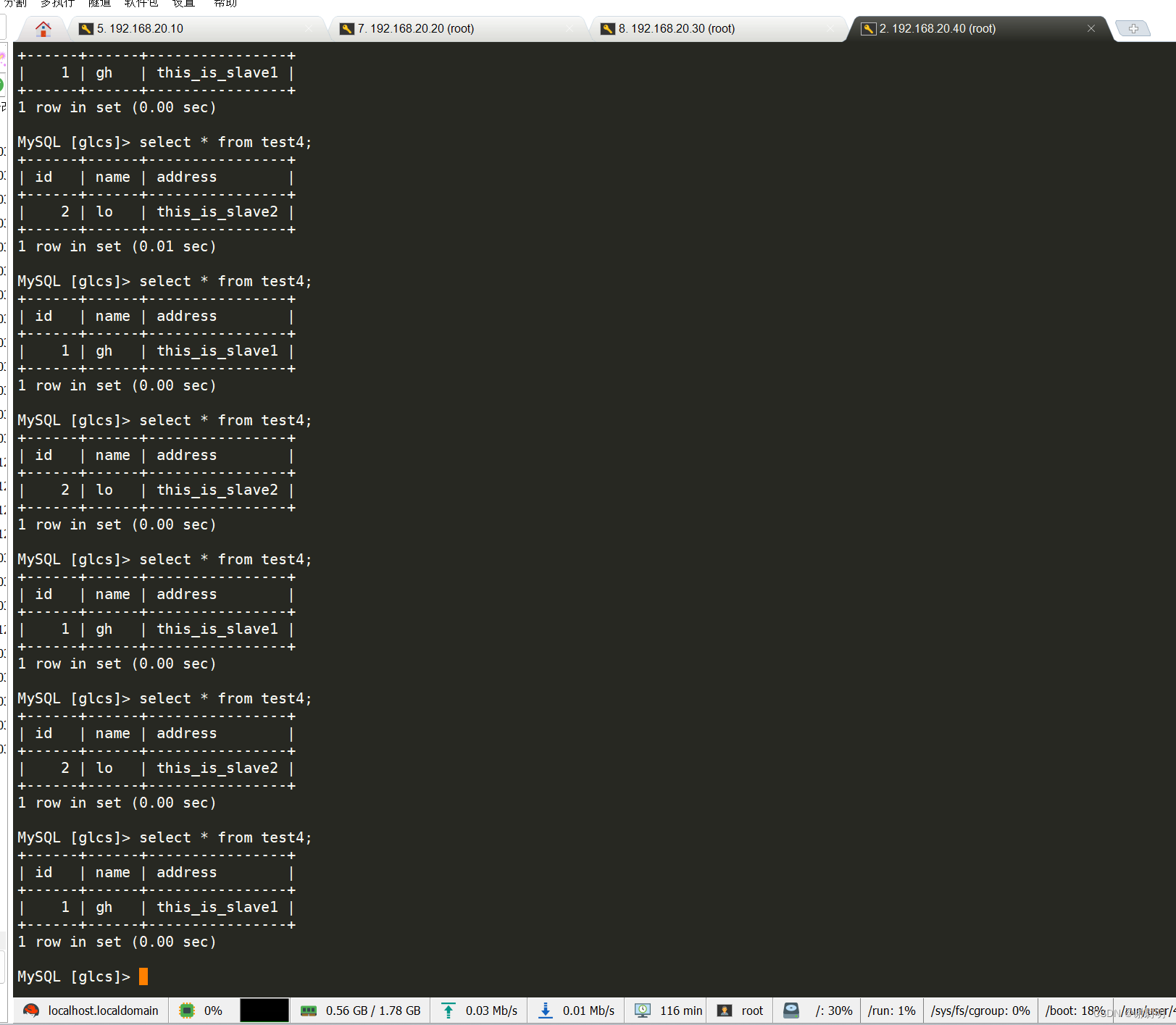Click the hard disk icon in status bar
1176x1025 pixels.
[791, 1011]
